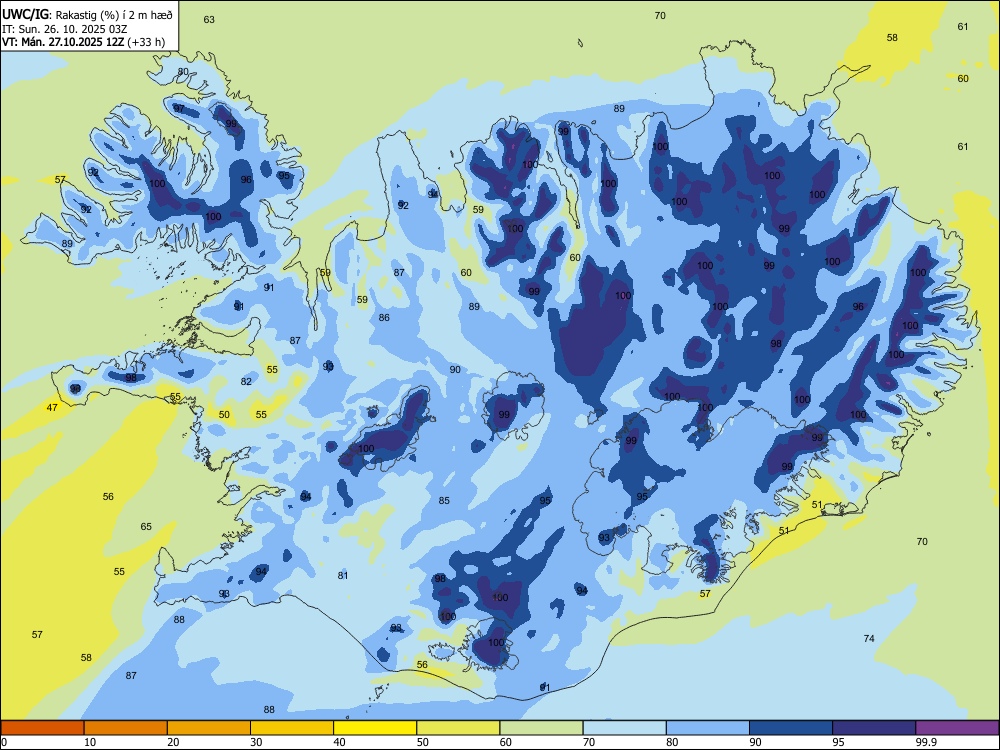Screen dimensions: 1000x750
Task: Click the golden 30–40 legend swatch
Action: [292, 728]
